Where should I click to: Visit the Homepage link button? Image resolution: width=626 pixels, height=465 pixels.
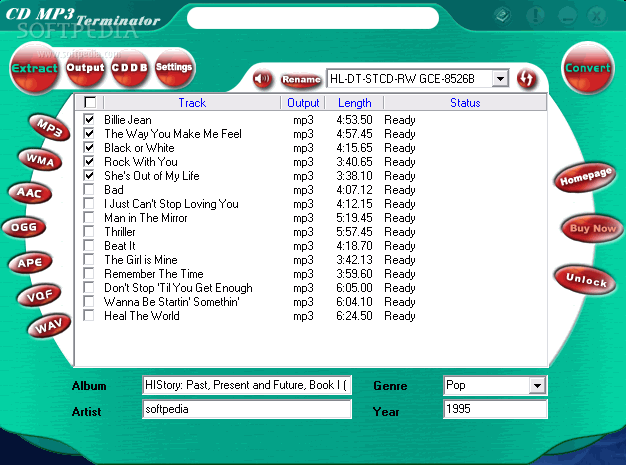click(586, 176)
